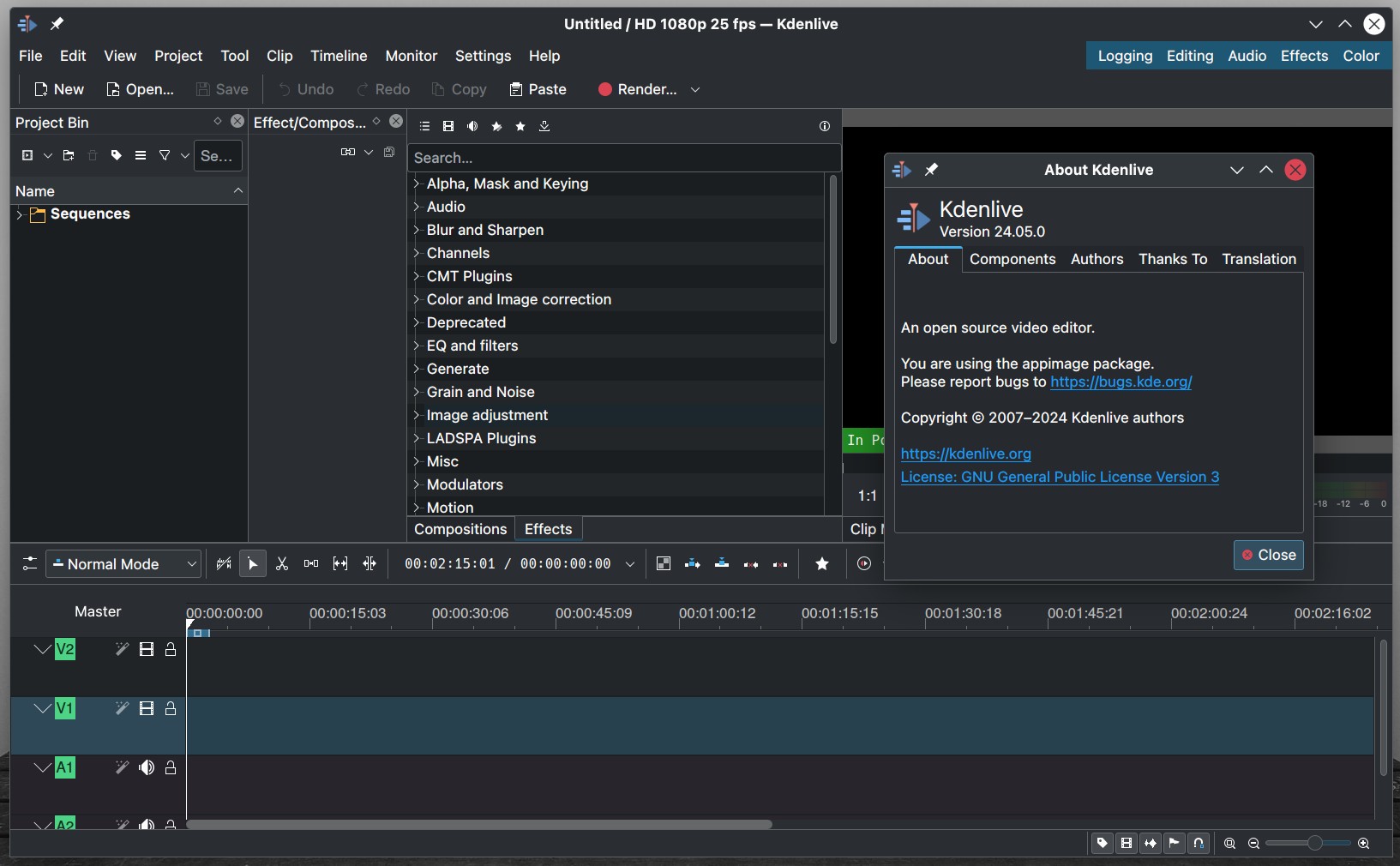Click Lift Timeline Zone icon
Viewport: 1400px width, 866px height.
[x=780, y=563]
